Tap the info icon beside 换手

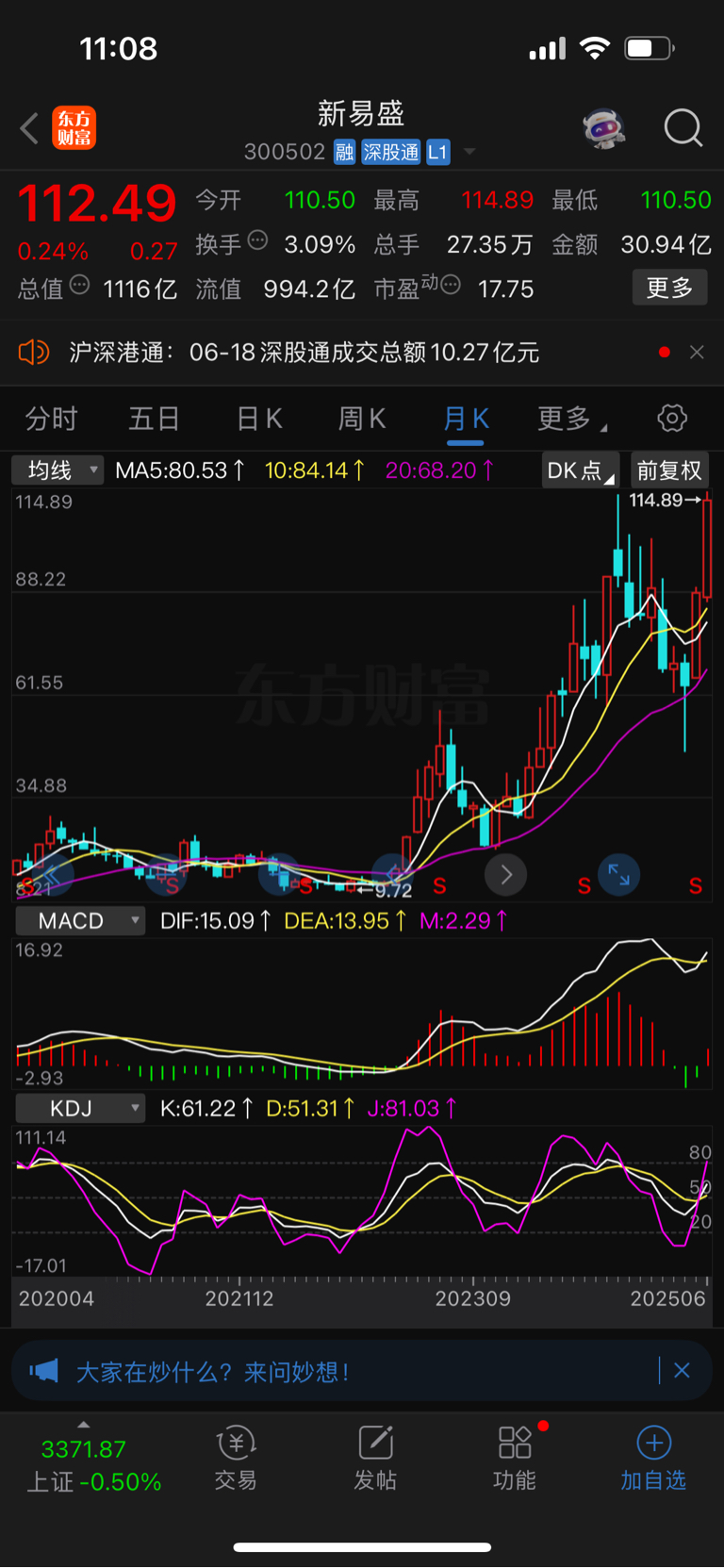257,240
